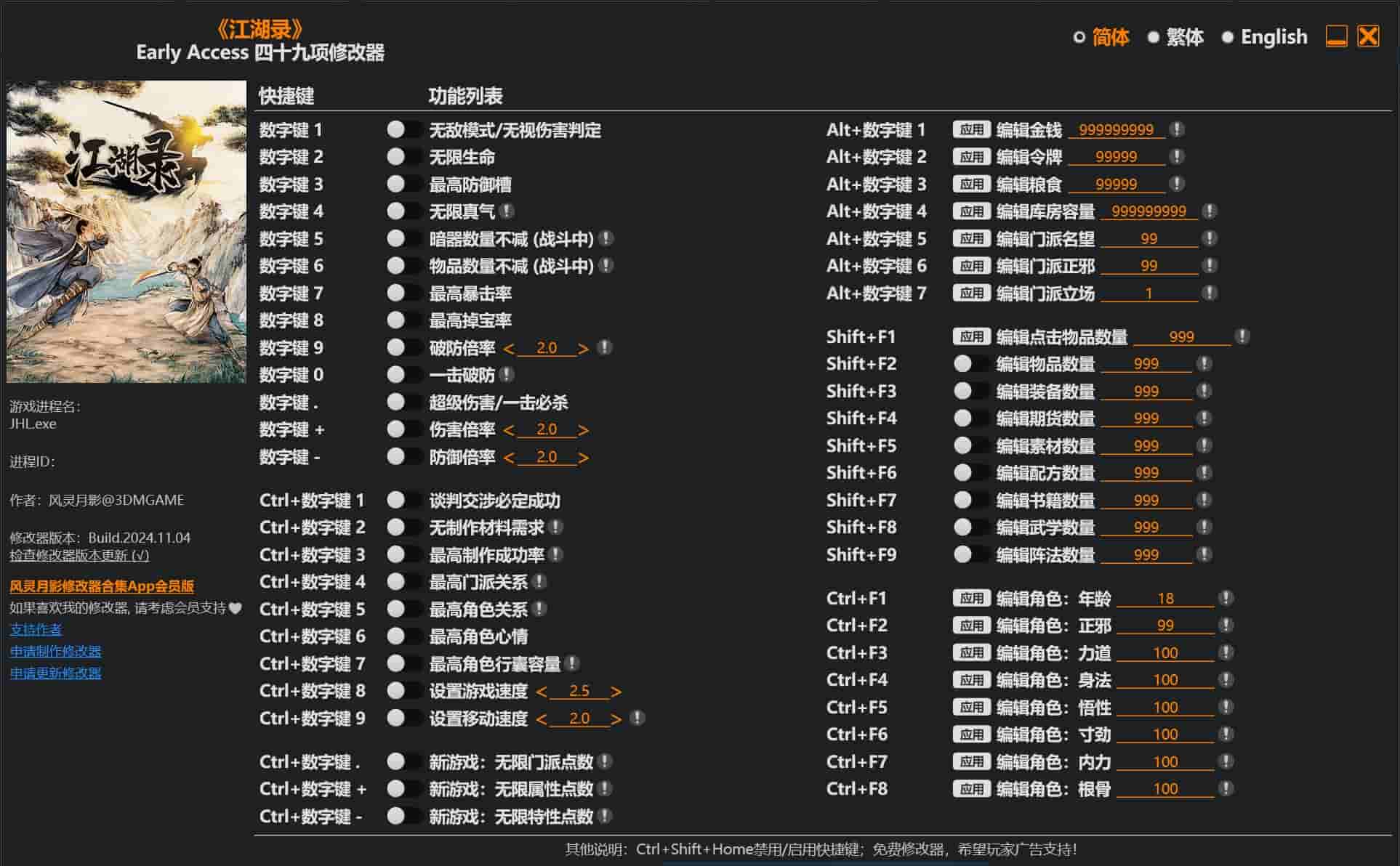Click info icon beside 无制作材料需求
Screen dimensions: 1400x866
pos(556,527)
